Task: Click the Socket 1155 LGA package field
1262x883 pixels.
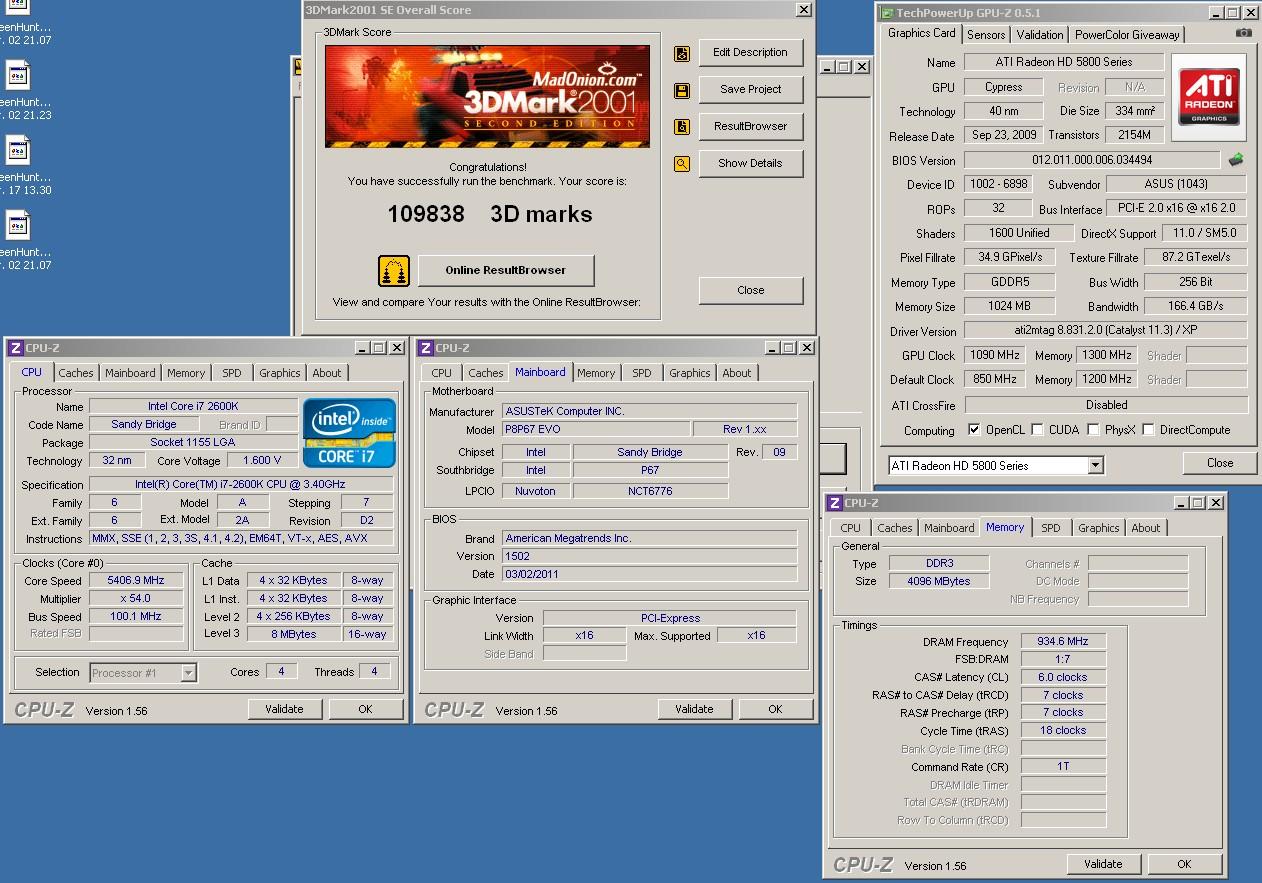Action: (193, 443)
